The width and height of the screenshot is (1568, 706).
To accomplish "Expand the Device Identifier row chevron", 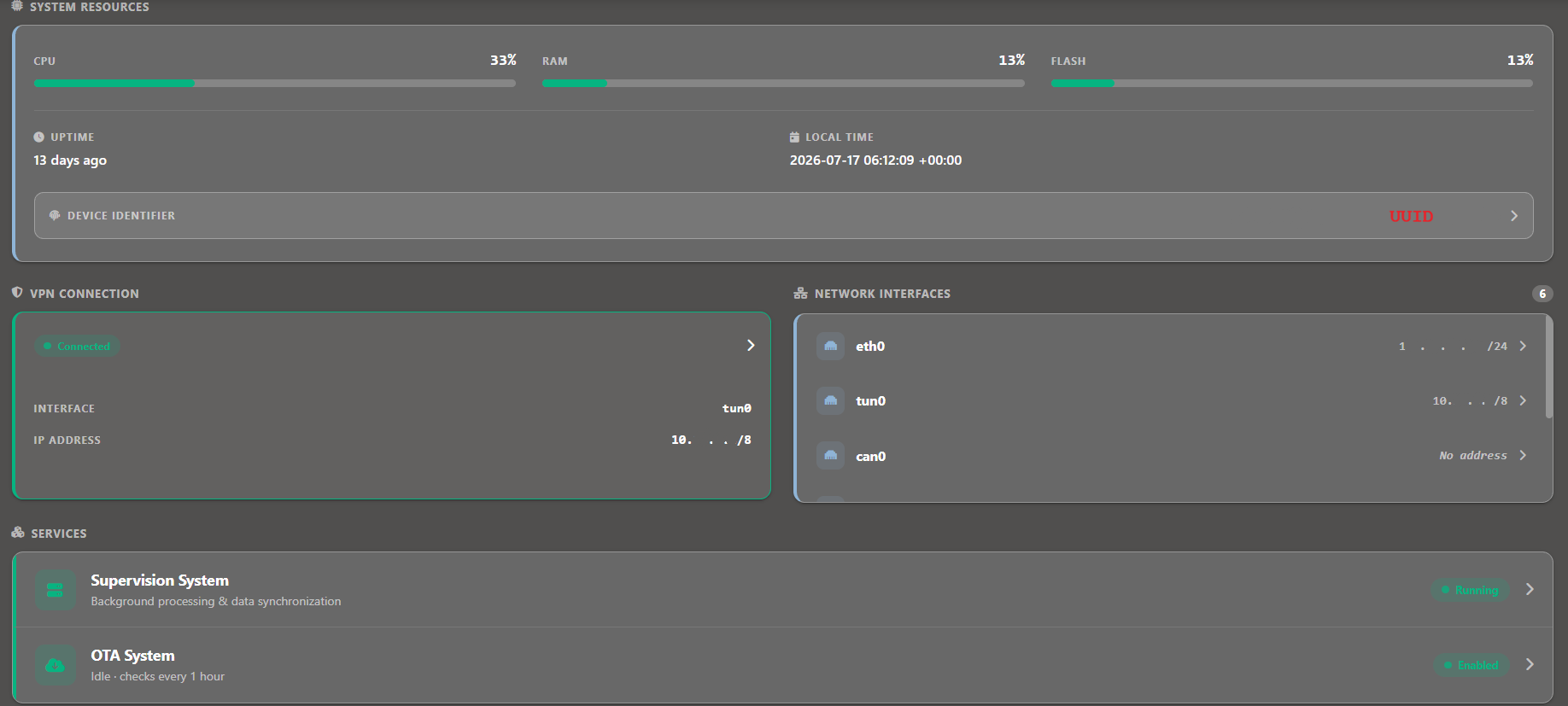I will pos(1513,216).
